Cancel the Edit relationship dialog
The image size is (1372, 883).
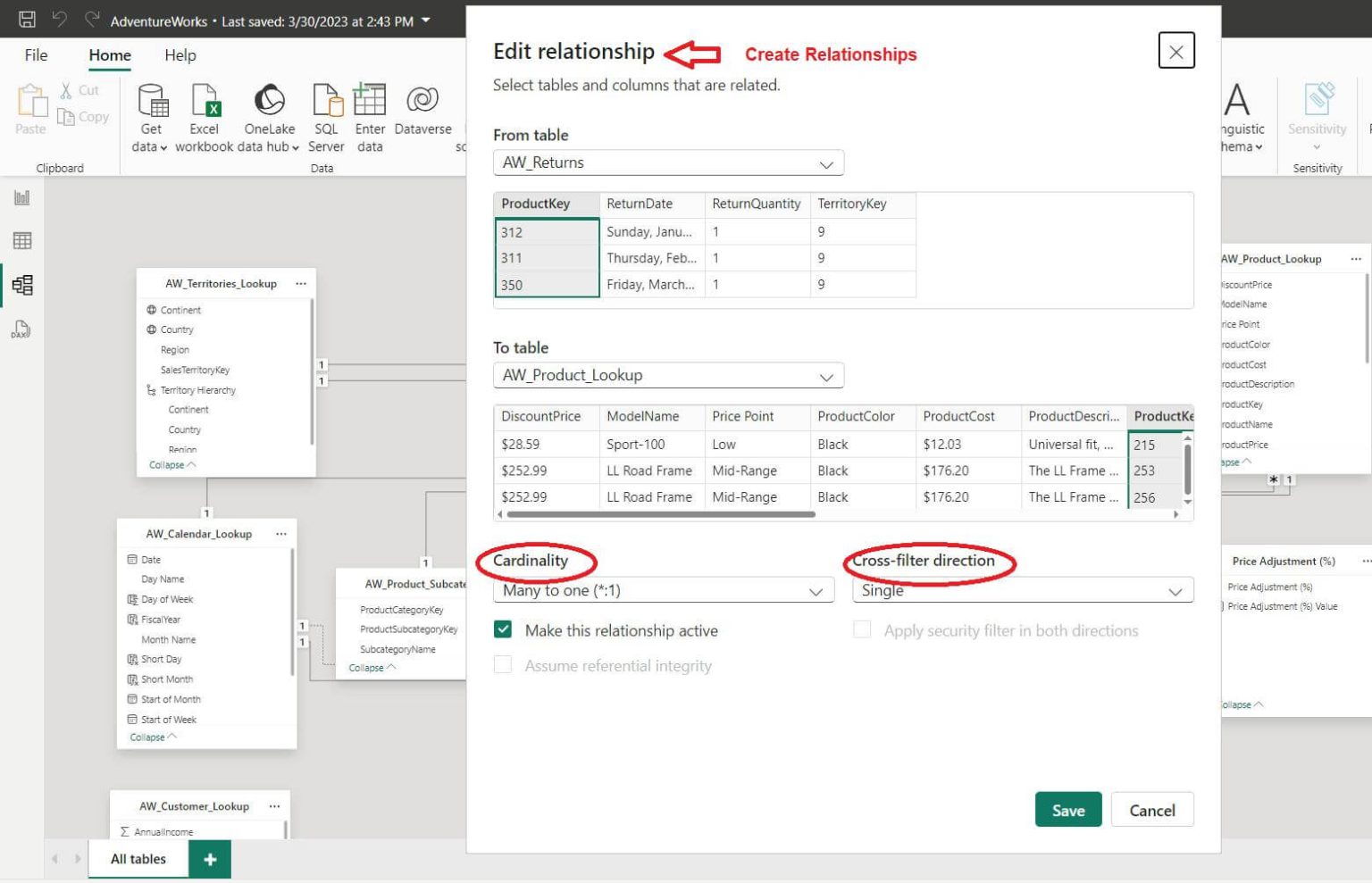point(1152,810)
